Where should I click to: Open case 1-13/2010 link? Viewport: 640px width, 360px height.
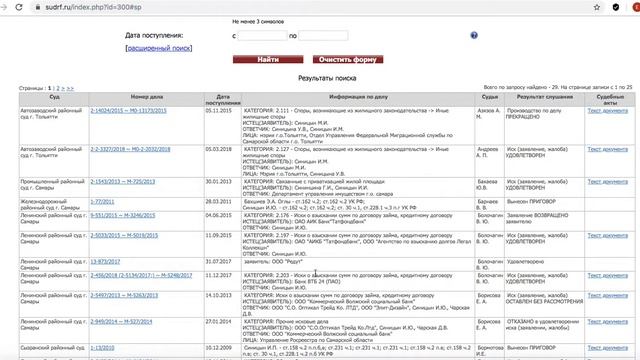pos(102,348)
